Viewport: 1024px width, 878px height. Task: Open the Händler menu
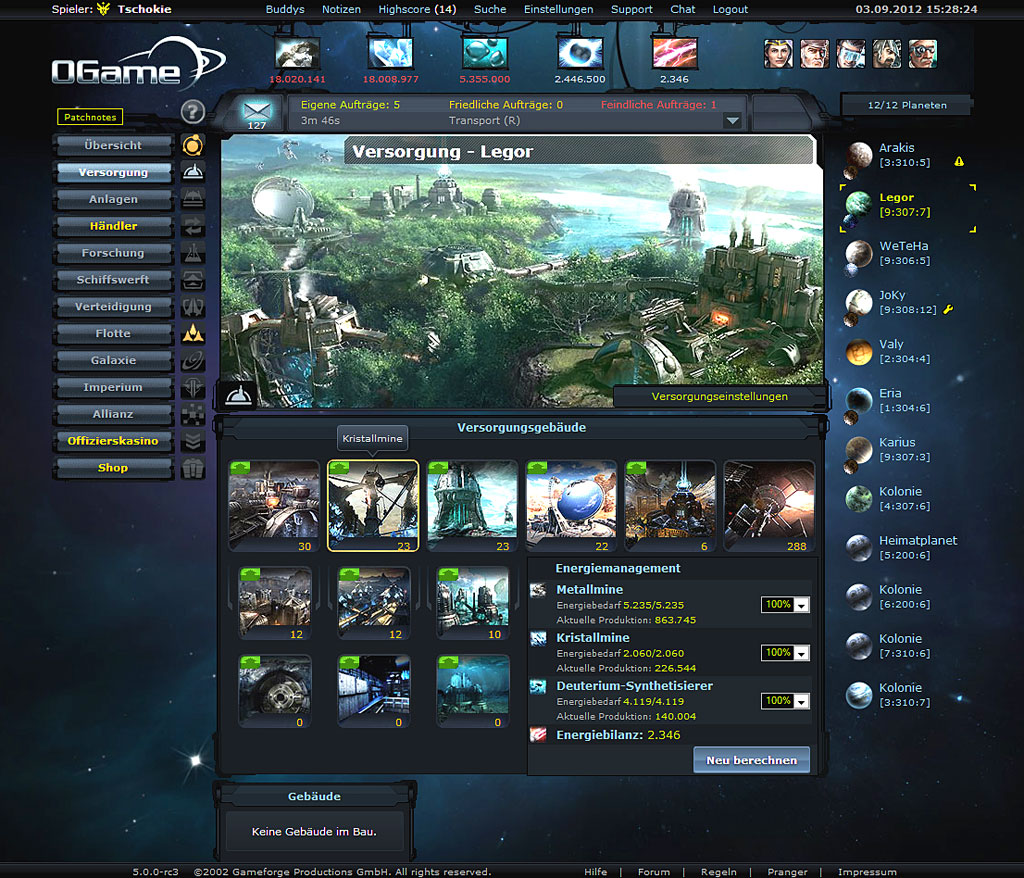(113, 225)
